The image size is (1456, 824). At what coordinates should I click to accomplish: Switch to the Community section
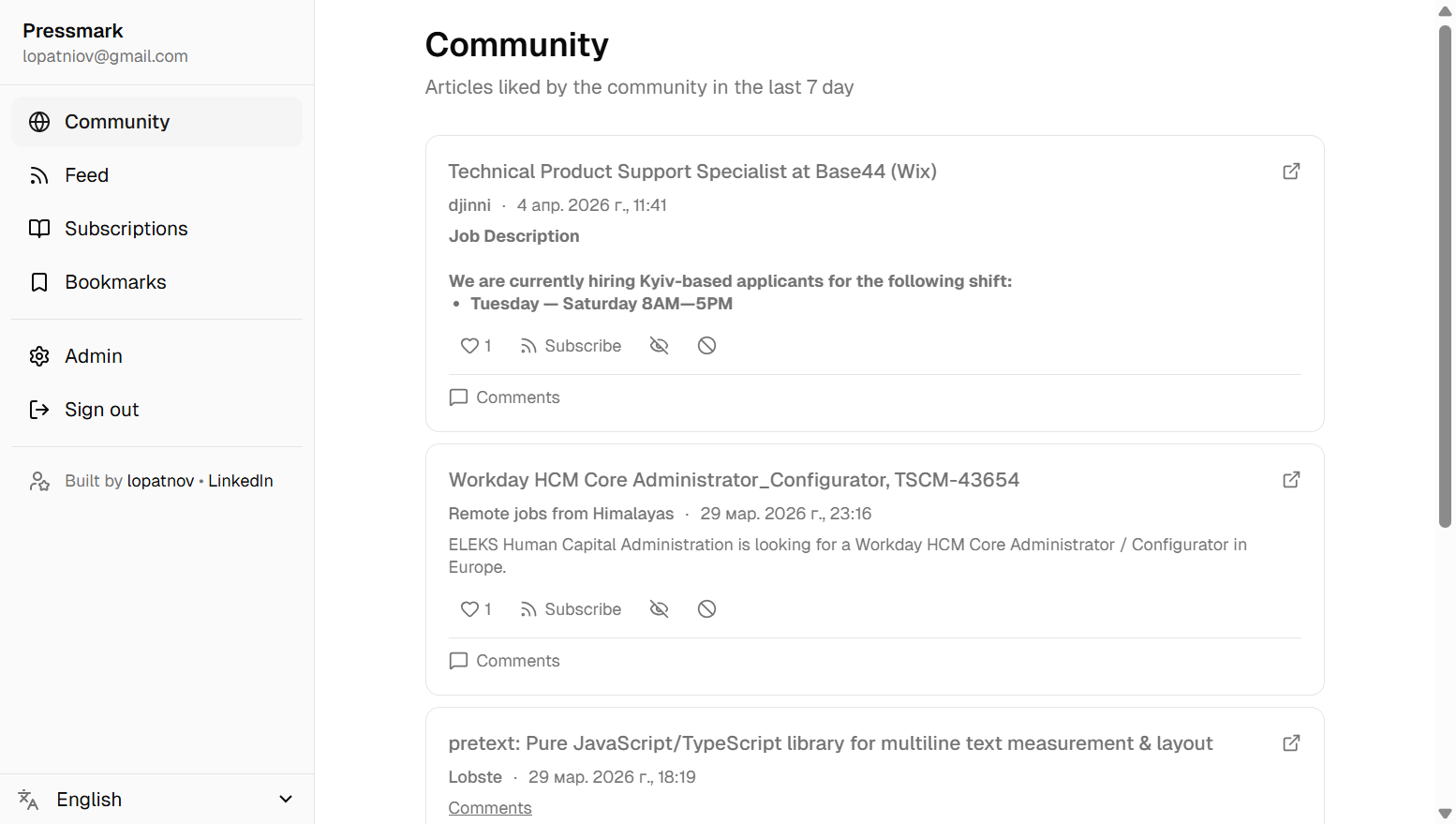(x=117, y=122)
